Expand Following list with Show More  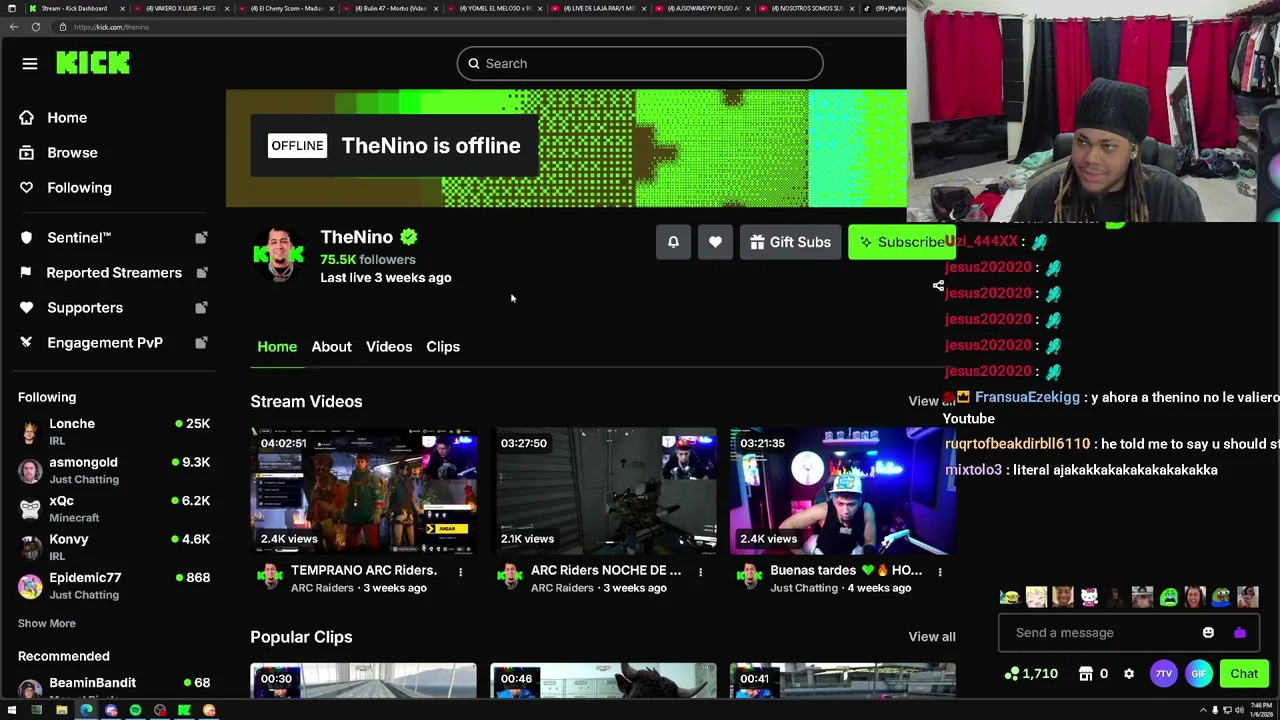pos(47,623)
